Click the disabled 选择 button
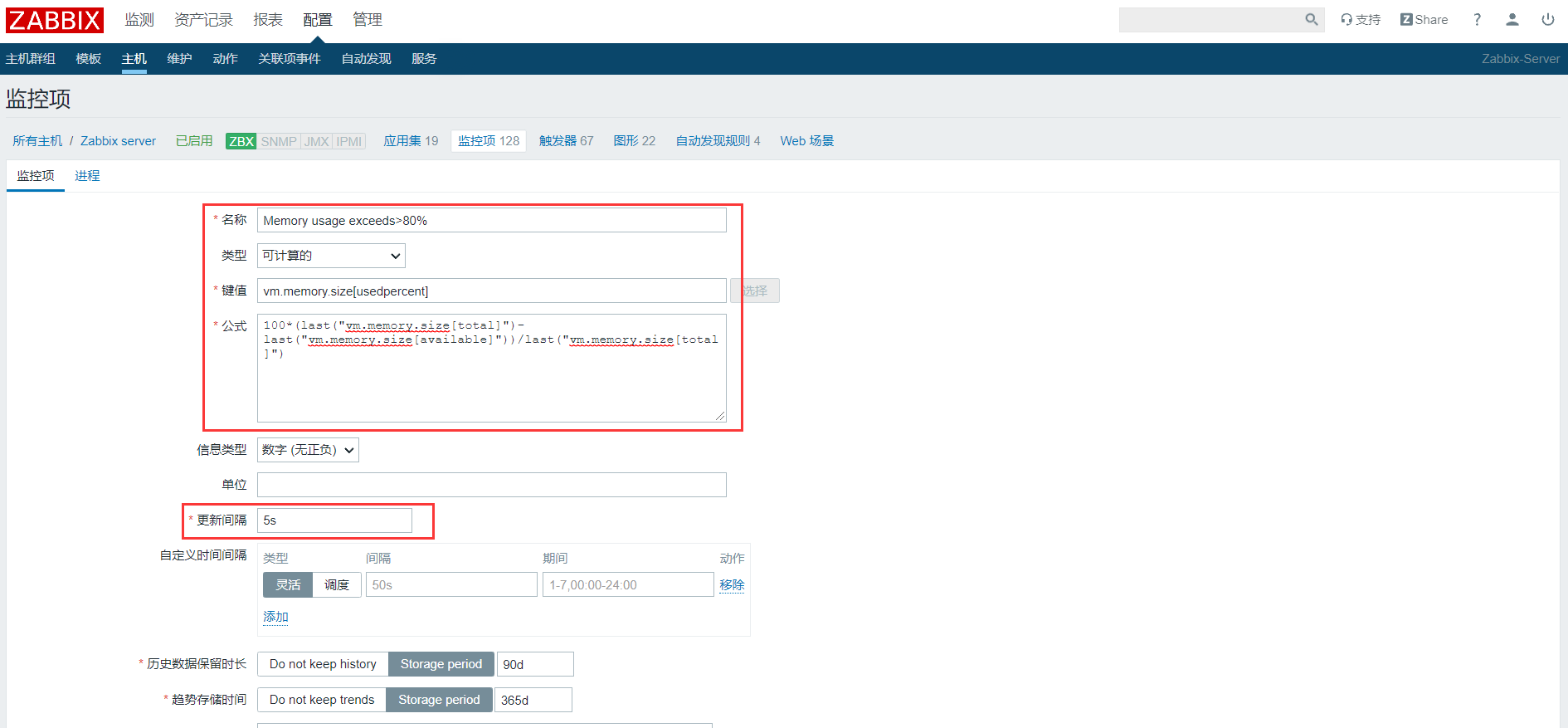The image size is (1568, 728). tap(755, 291)
